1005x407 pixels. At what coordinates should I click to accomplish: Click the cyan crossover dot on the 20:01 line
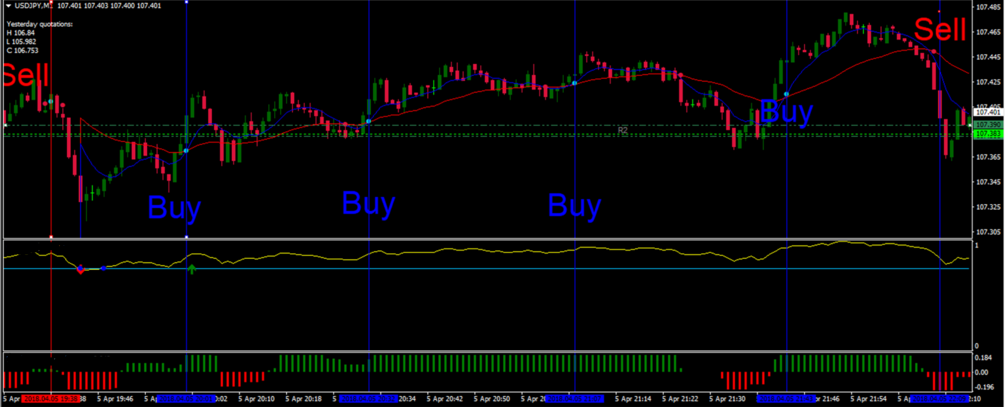[186, 151]
